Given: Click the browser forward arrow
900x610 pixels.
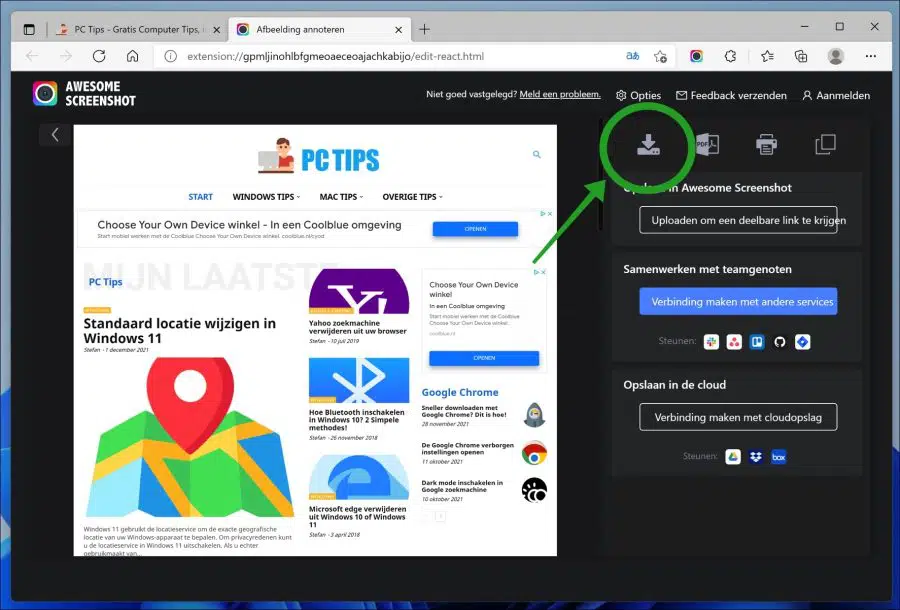Looking at the screenshot, I should (66, 56).
